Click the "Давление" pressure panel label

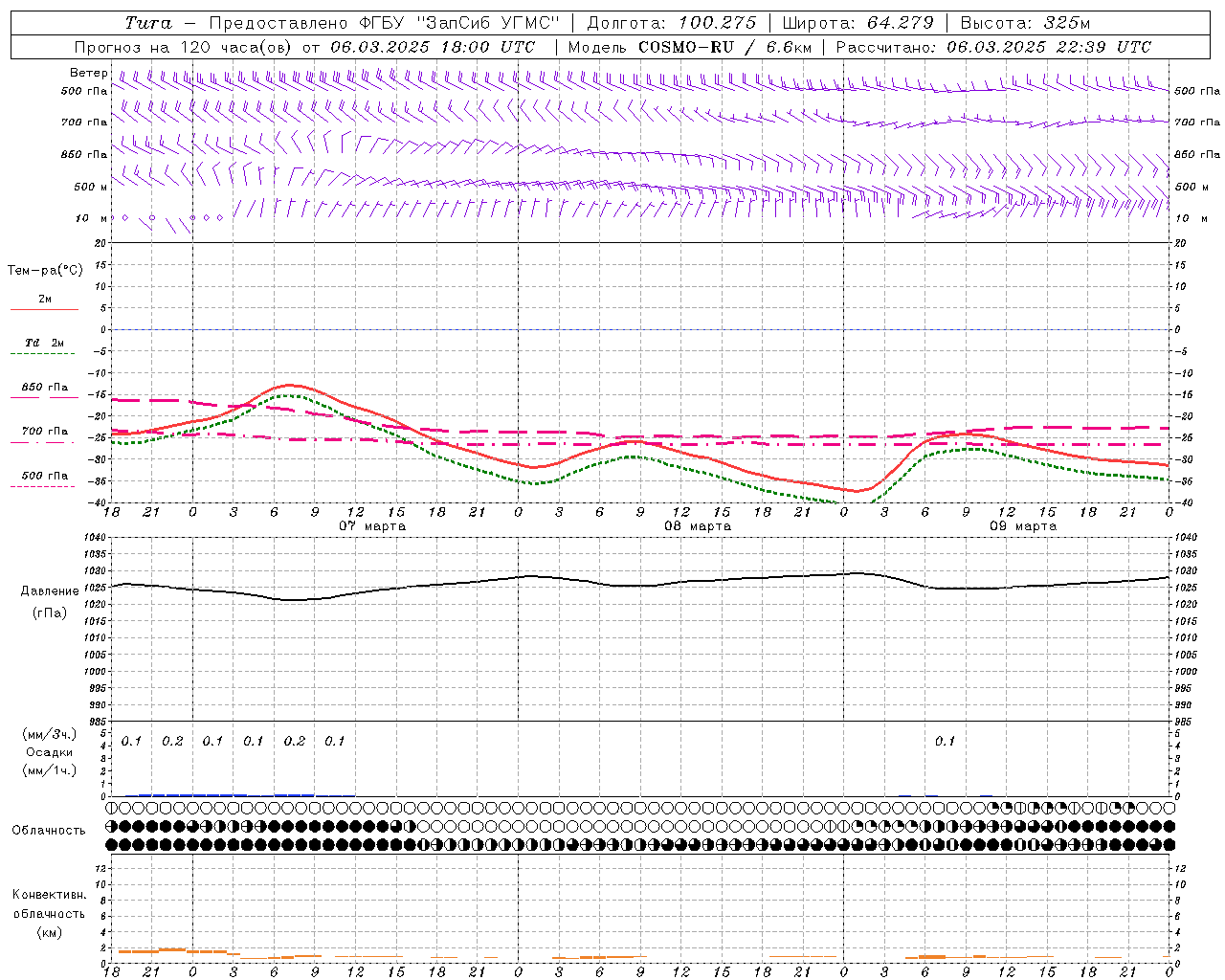pyautogui.click(x=50, y=591)
